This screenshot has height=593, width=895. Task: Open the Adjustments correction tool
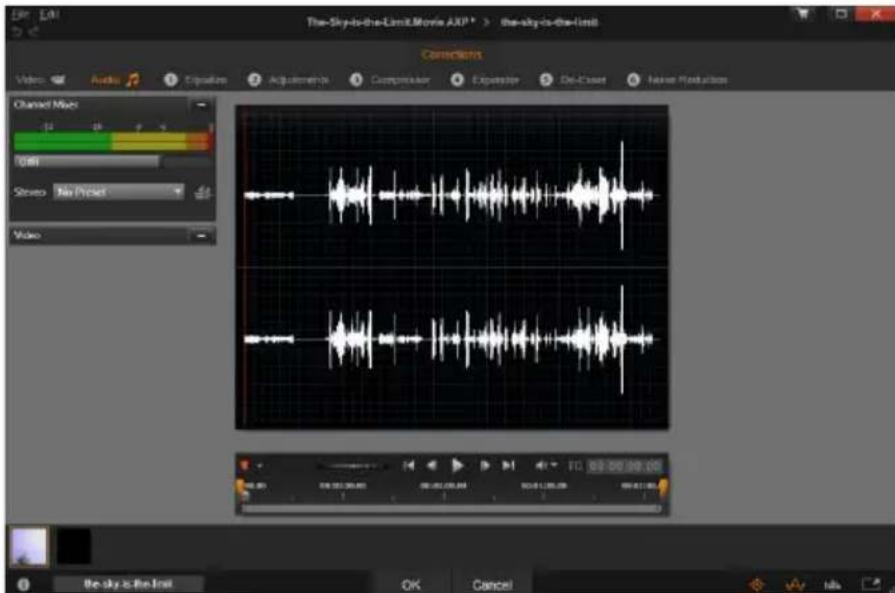tap(288, 80)
